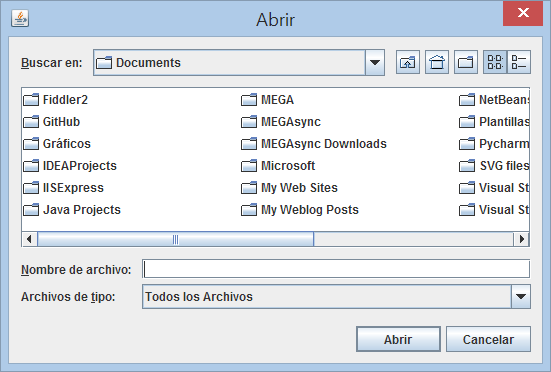Select the MEGAsync folder
Viewport: 551px width, 372px height.
click(x=281, y=122)
